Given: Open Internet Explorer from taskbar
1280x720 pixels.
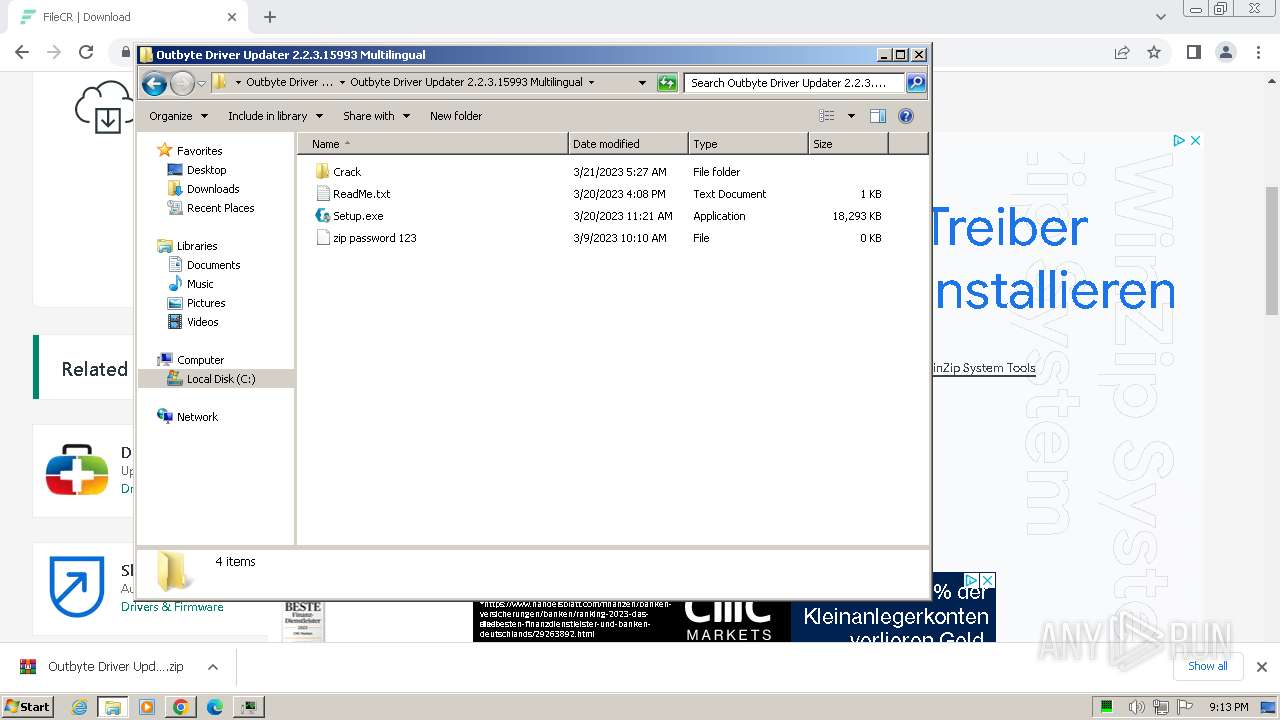Looking at the screenshot, I should coord(80,707).
